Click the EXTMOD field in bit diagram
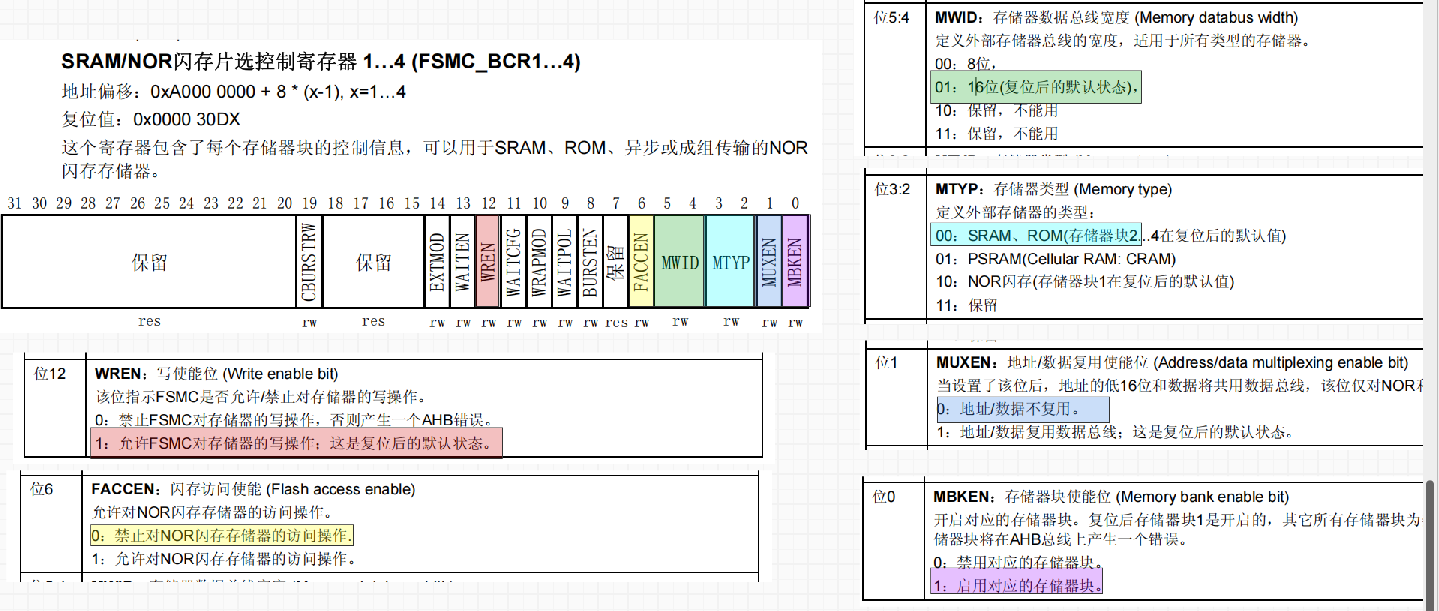The image size is (1439, 611). click(x=436, y=262)
